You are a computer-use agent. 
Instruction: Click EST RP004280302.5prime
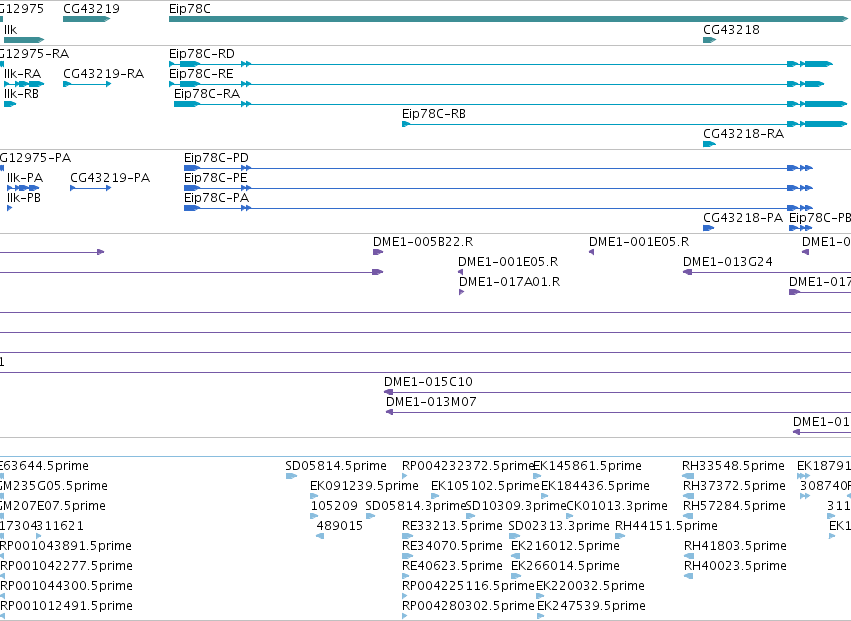pyautogui.click(x=468, y=607)
